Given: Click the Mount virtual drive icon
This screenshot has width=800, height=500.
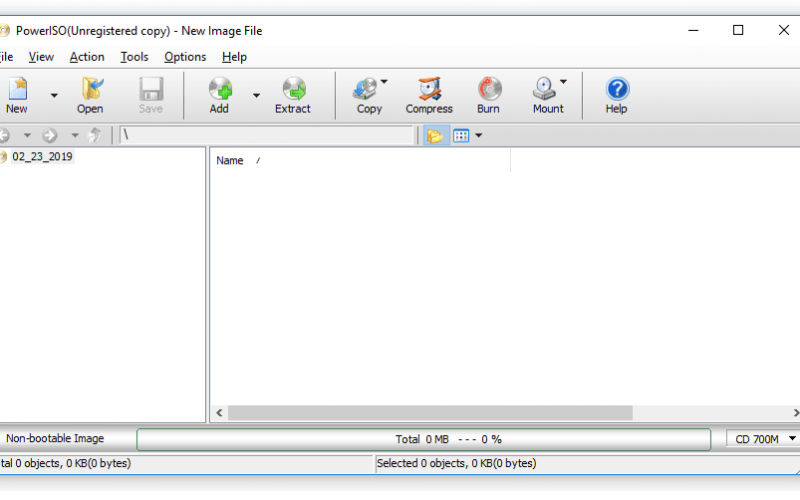Looking at the screenshot, I should 544,89.
